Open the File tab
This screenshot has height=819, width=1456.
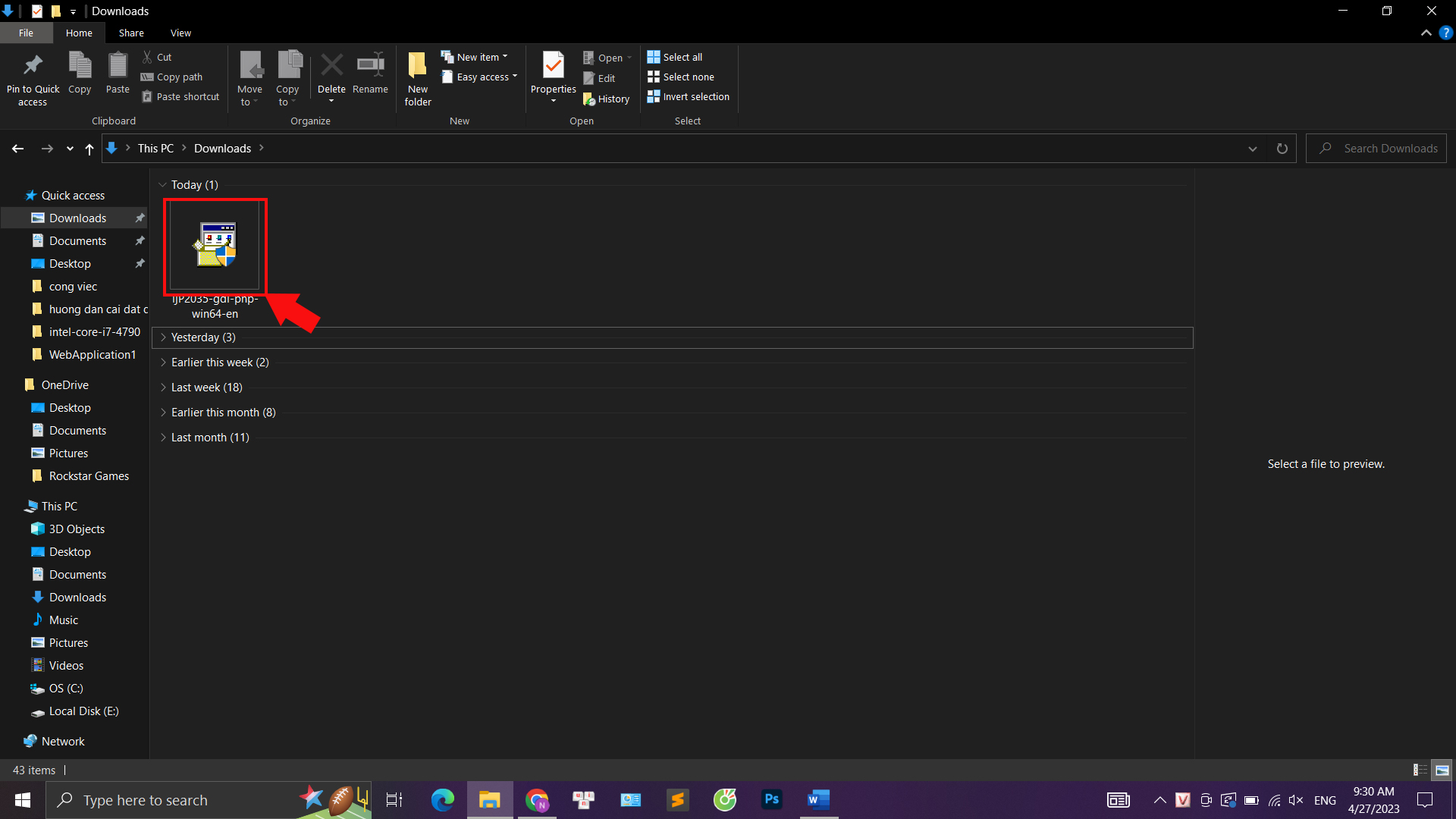[27, 33]
